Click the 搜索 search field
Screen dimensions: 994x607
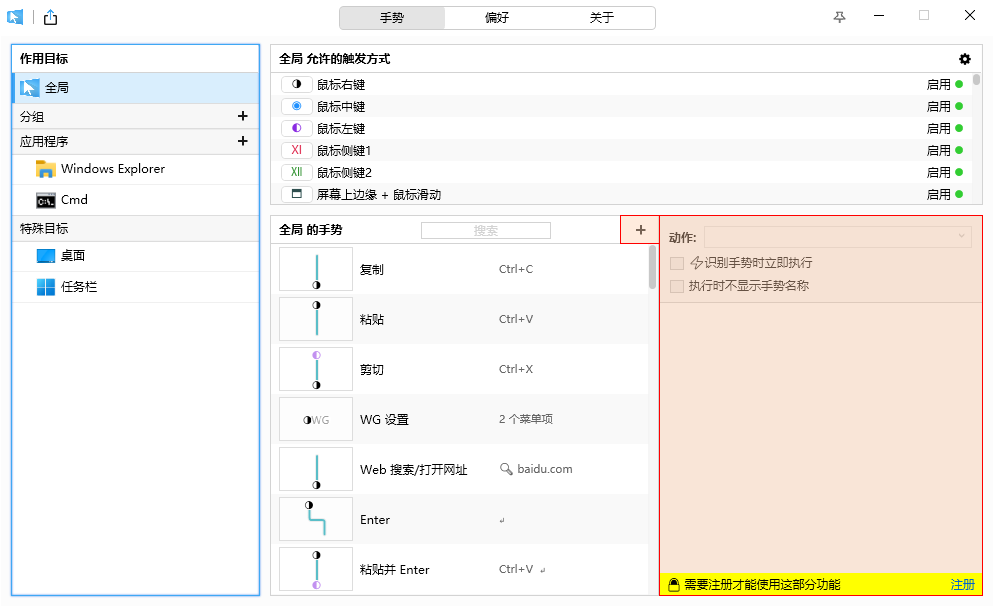485,229
